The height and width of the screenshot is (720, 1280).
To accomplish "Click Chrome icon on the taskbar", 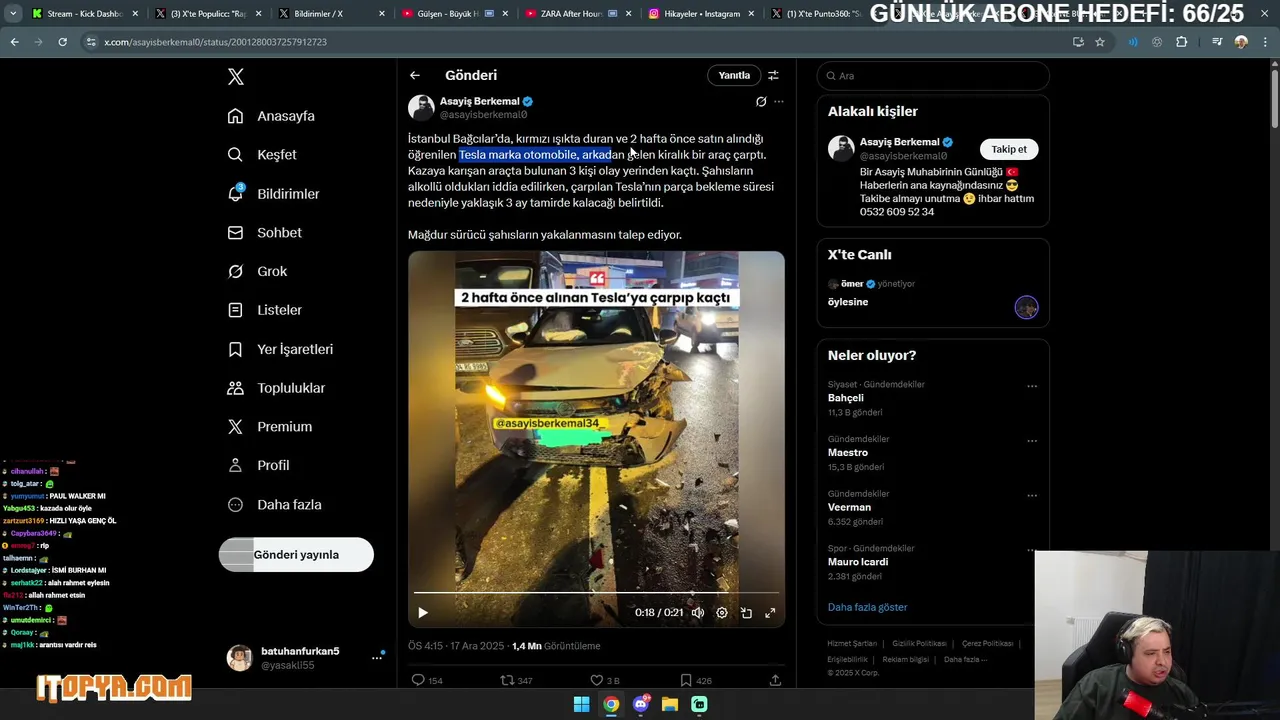I will pos(611,704).
